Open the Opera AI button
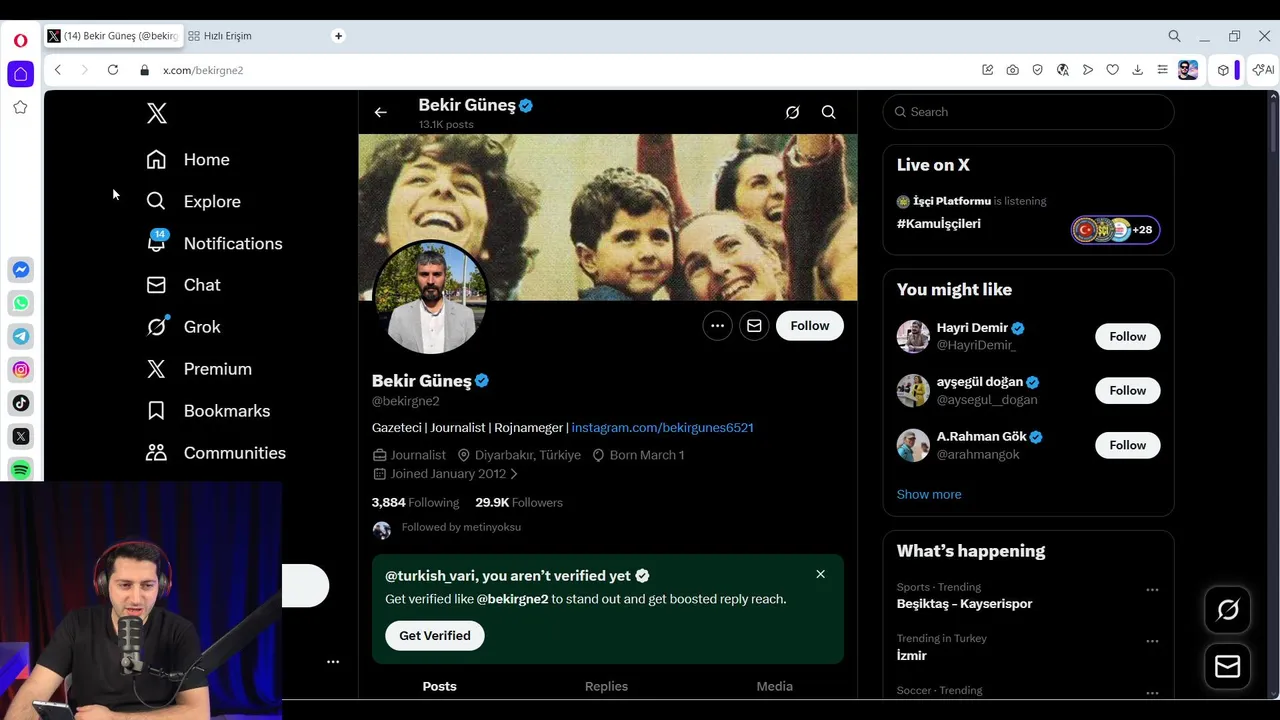 1264,70
